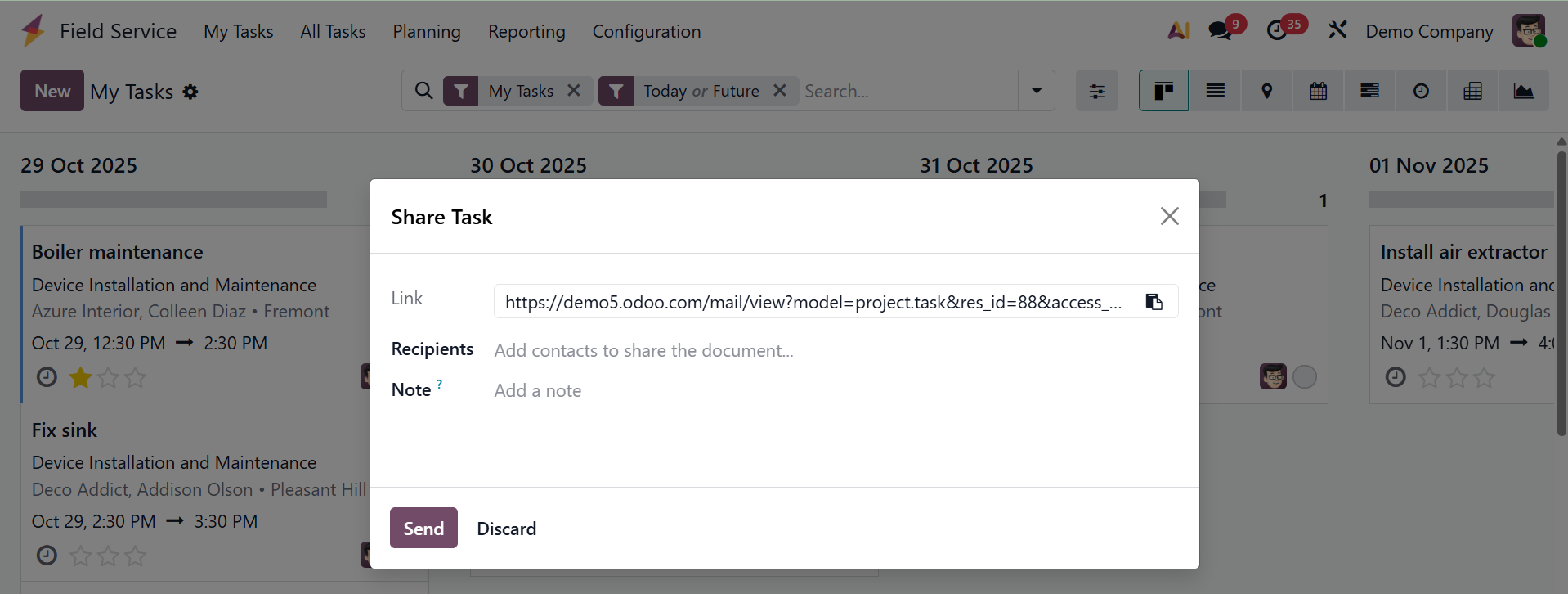This screenshot has width=1568, height=594.
Task: Click the Send button
Action: click(423, 529)
